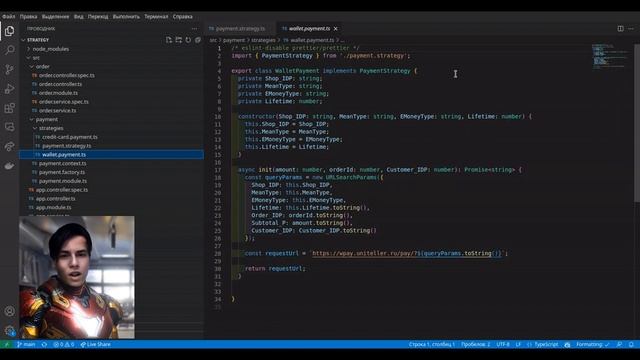Select the wallet.payment.ts editor tab
The image size is (640, 360).
(x=309, y=29)
